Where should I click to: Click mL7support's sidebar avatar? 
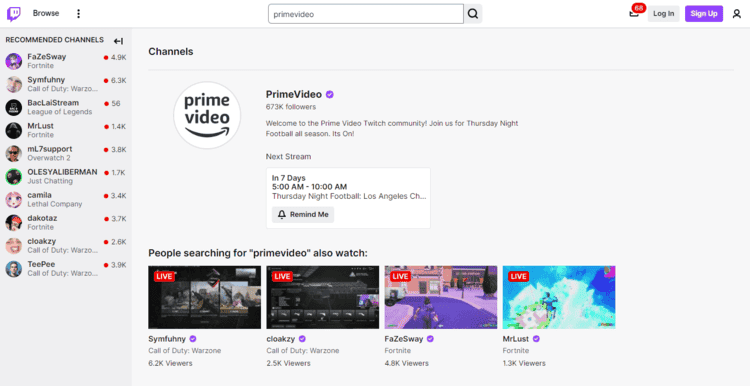(14, 154)
